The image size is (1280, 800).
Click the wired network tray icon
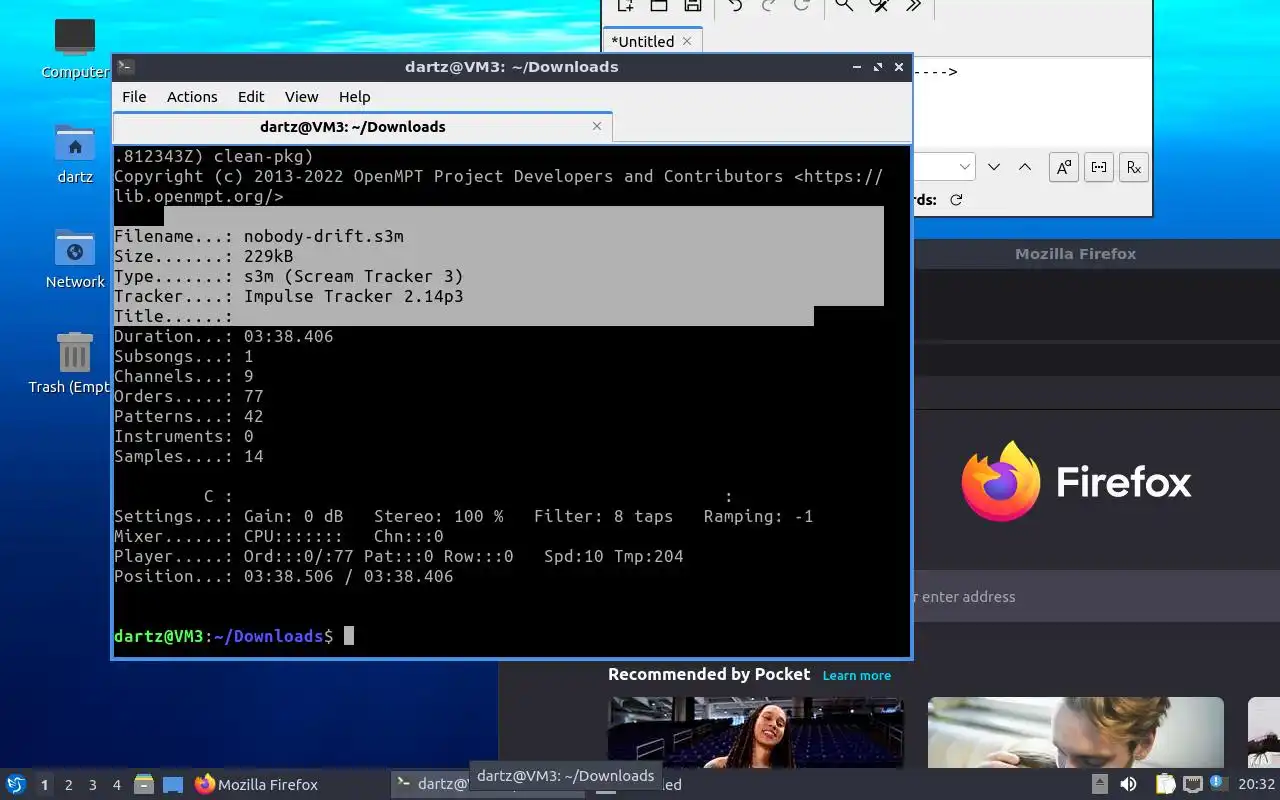pos(1193,784)
